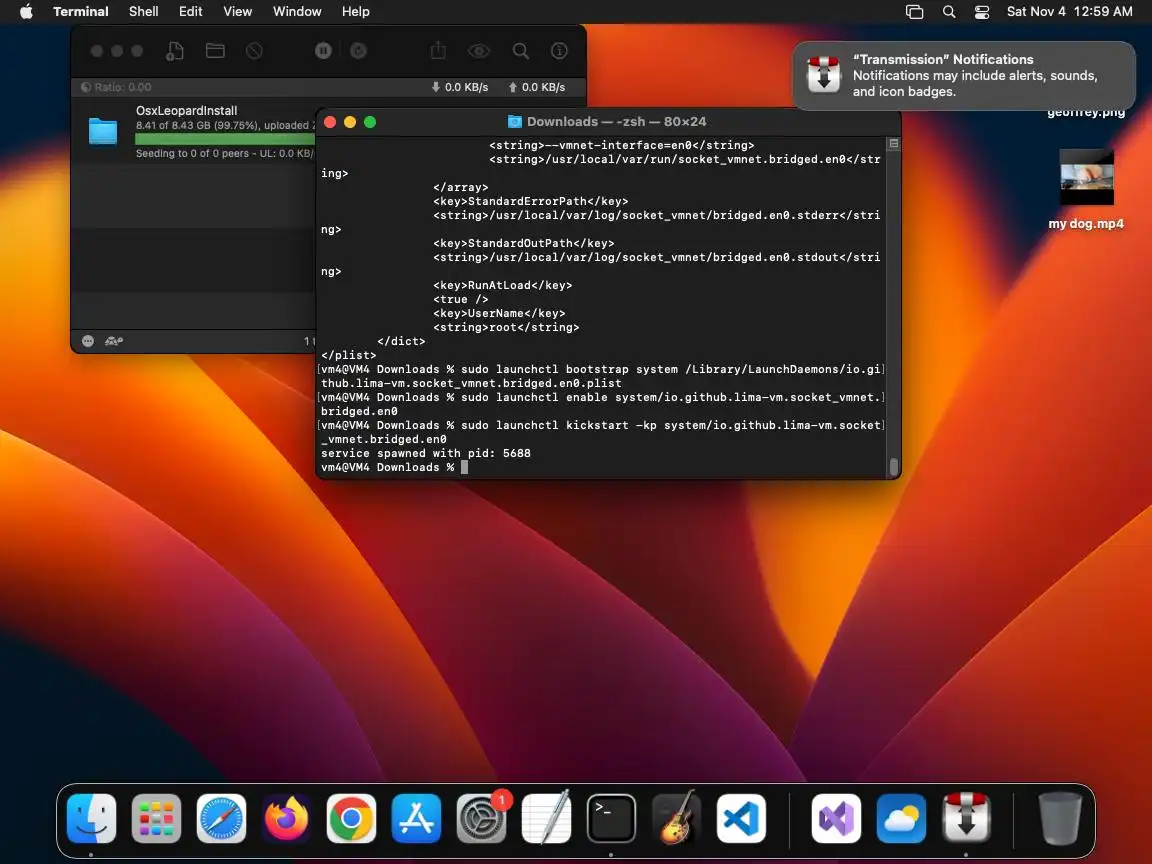Open the Trash from the Dock

1060,818
